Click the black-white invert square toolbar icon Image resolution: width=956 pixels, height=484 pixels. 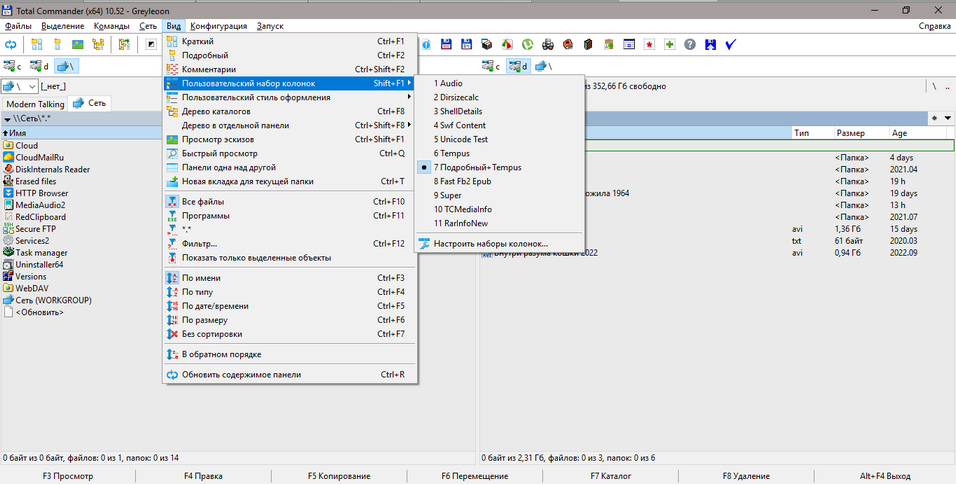pyautogui.click(x=151, y=44)
